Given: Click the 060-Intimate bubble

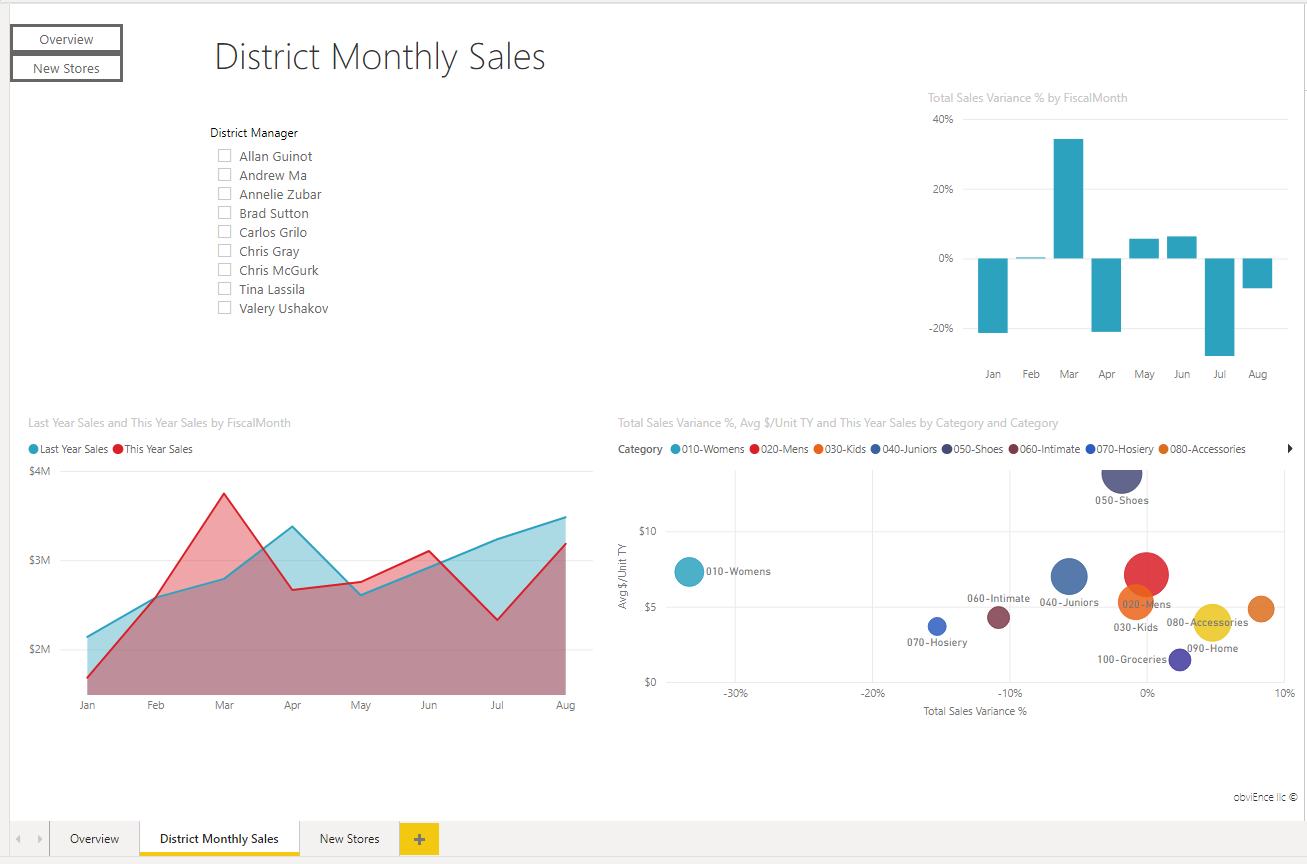Looking at the screenshot, I should coord(998,617).
